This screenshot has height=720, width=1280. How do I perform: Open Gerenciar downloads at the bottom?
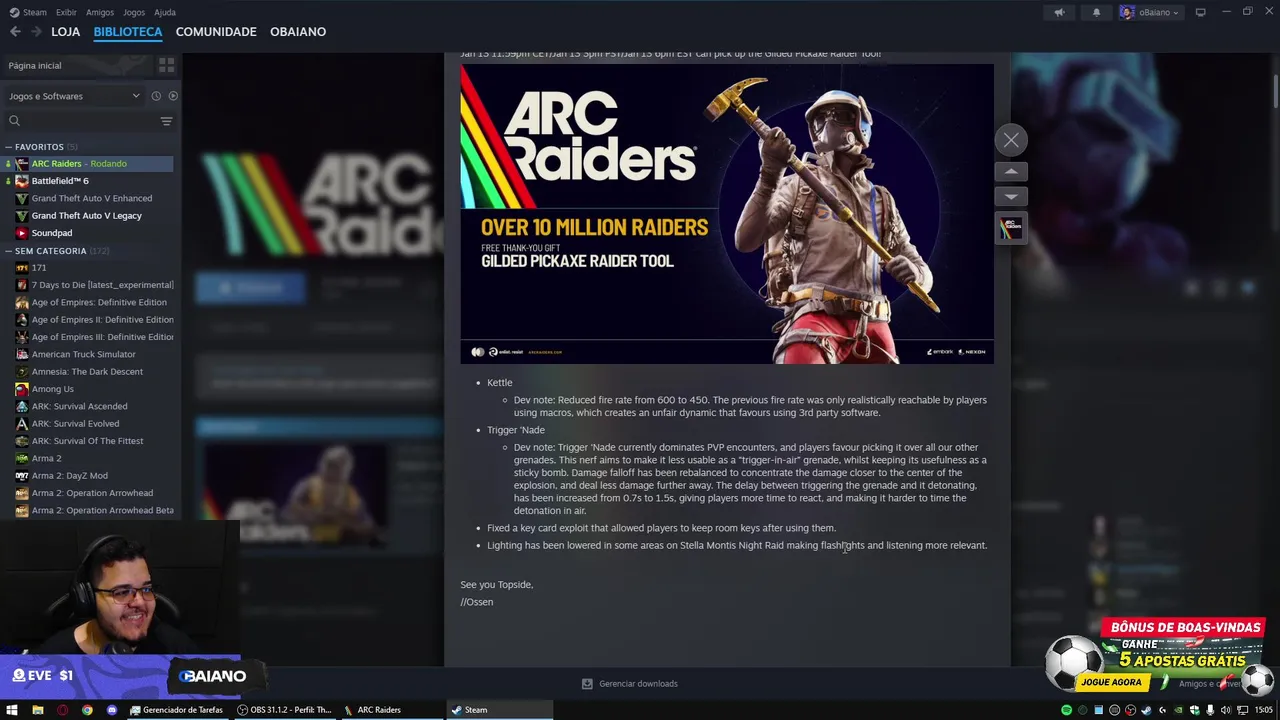pos(630,684)
